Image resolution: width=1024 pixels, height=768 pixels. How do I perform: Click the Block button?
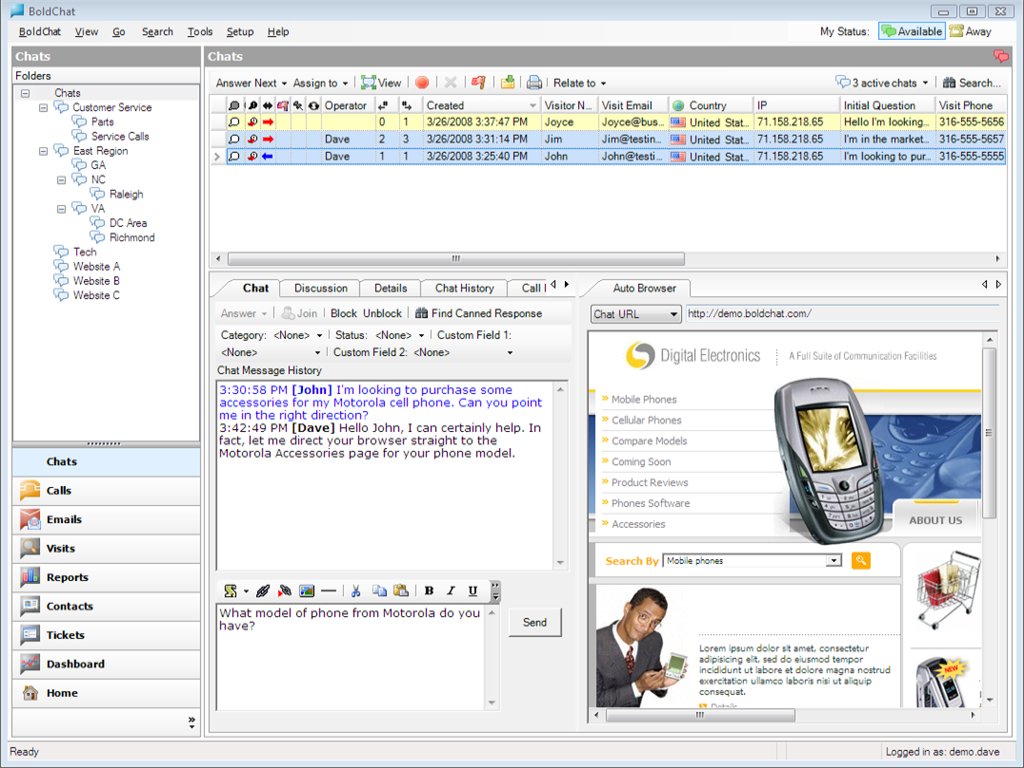coord(343,313)
